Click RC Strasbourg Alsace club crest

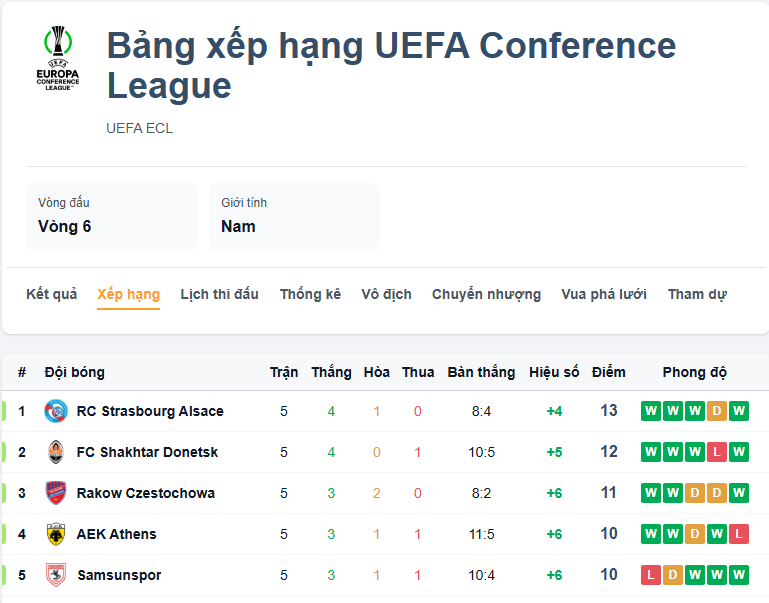[x=56, y=411]
